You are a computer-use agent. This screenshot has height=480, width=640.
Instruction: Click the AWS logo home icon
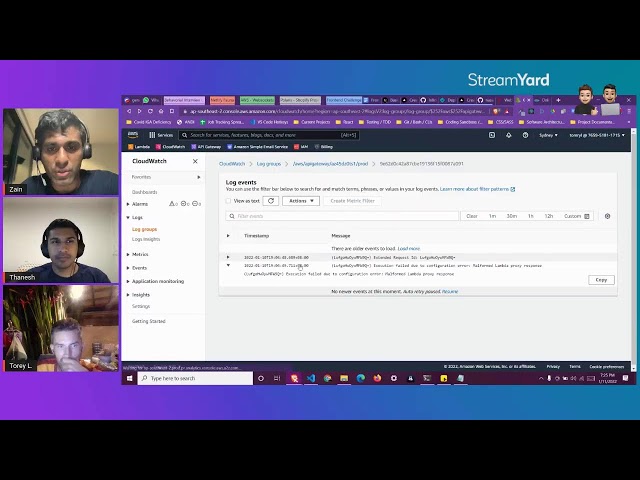(x=133, y=135)
